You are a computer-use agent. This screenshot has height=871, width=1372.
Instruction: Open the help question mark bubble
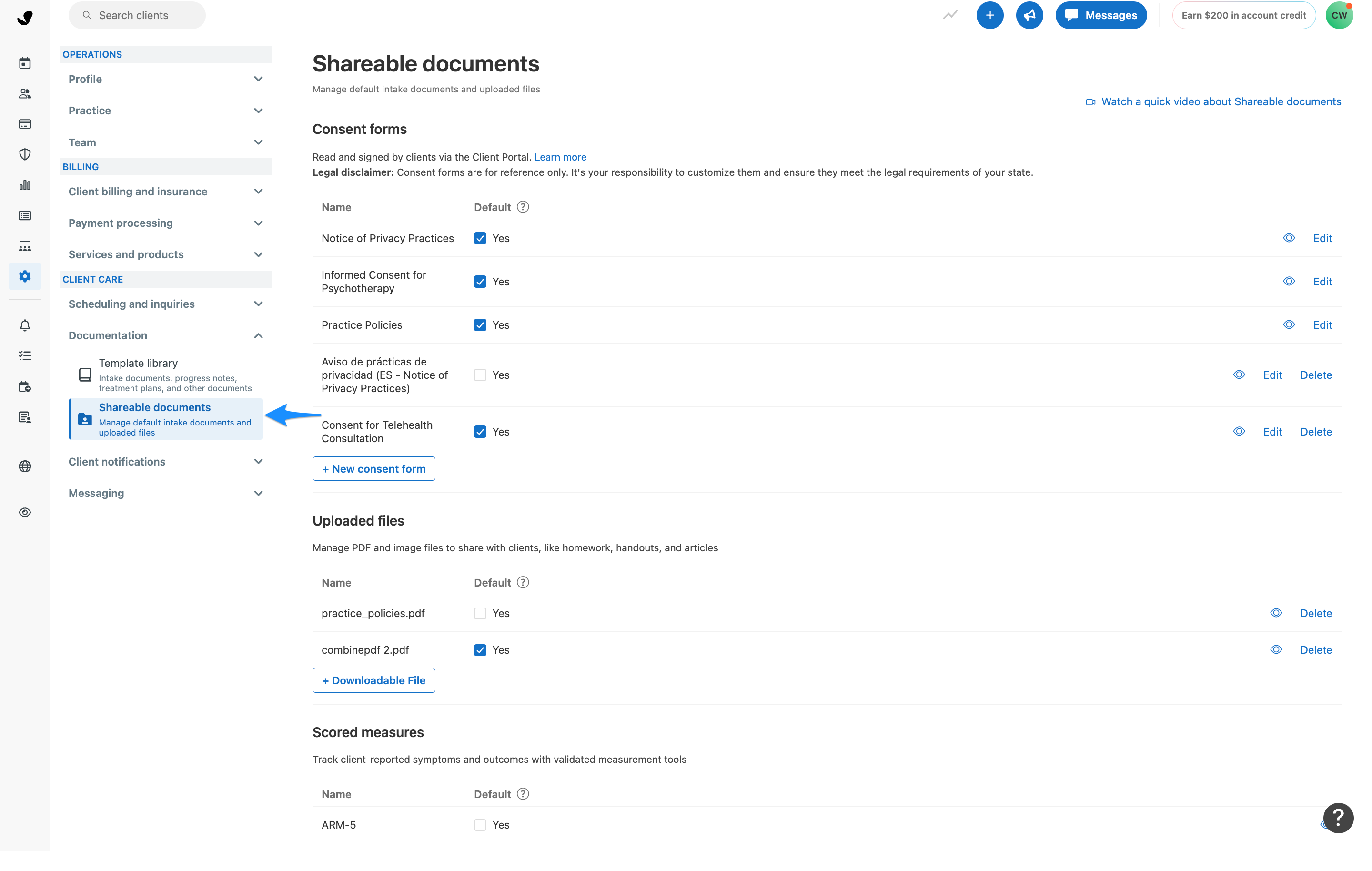pos(1338,818)
